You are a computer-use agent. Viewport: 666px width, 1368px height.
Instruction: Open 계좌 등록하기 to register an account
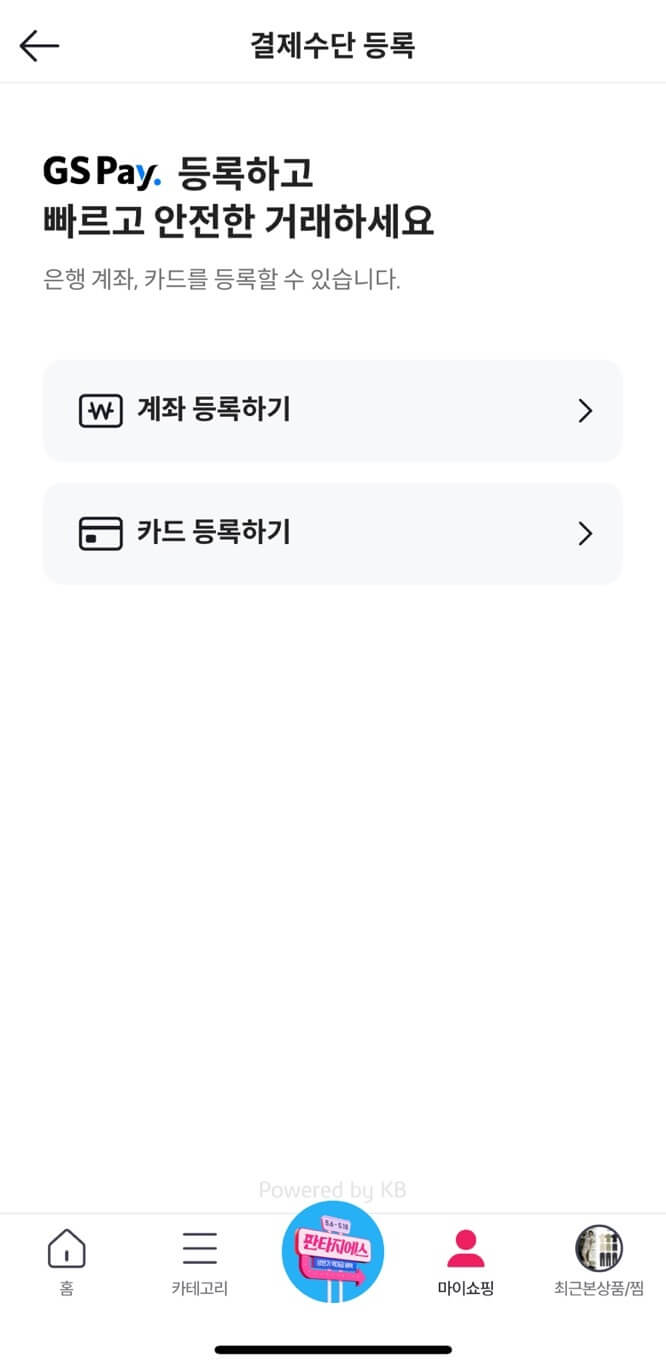click(x=332, y=410)
